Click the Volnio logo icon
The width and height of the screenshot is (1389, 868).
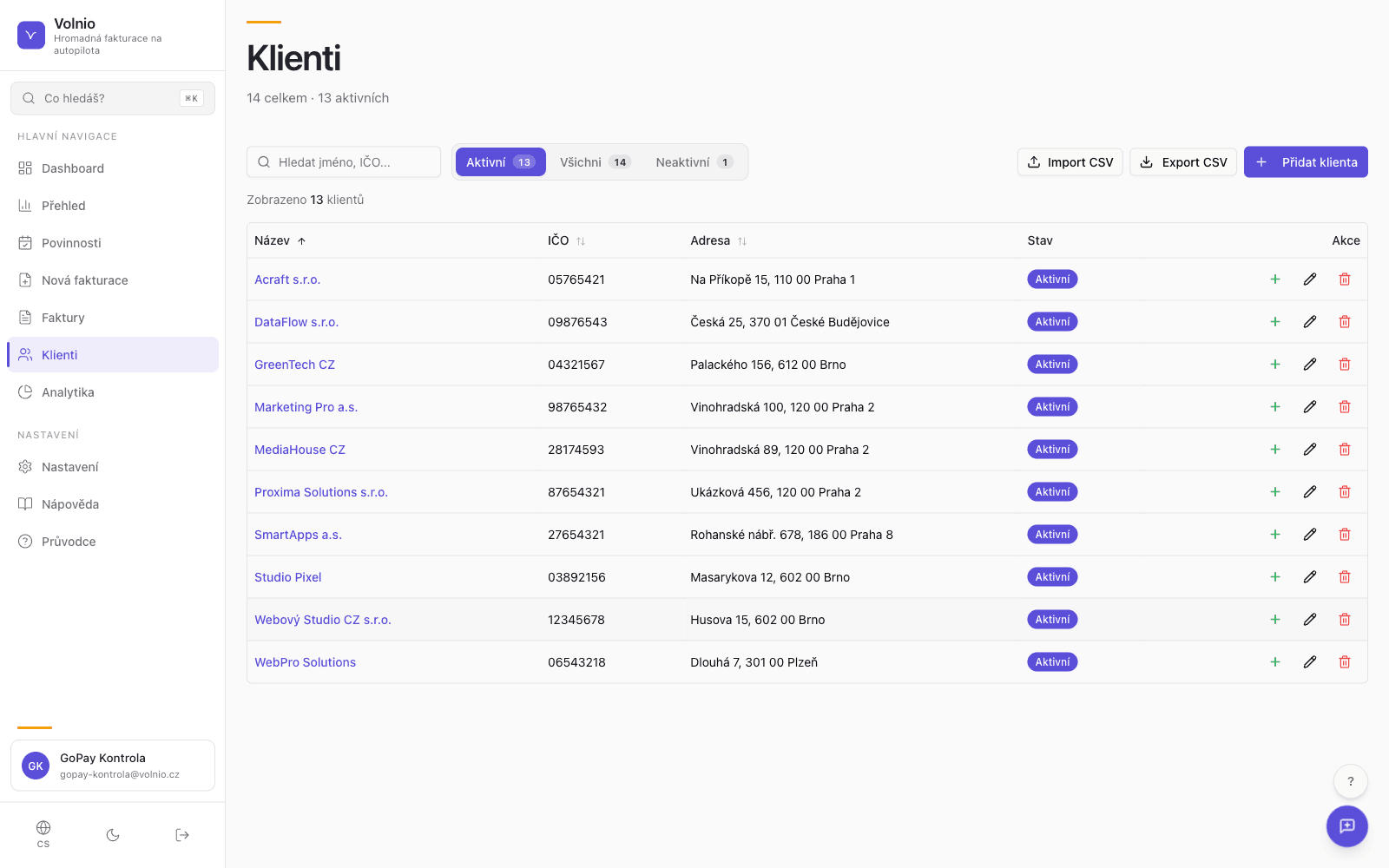click(31, 36)
